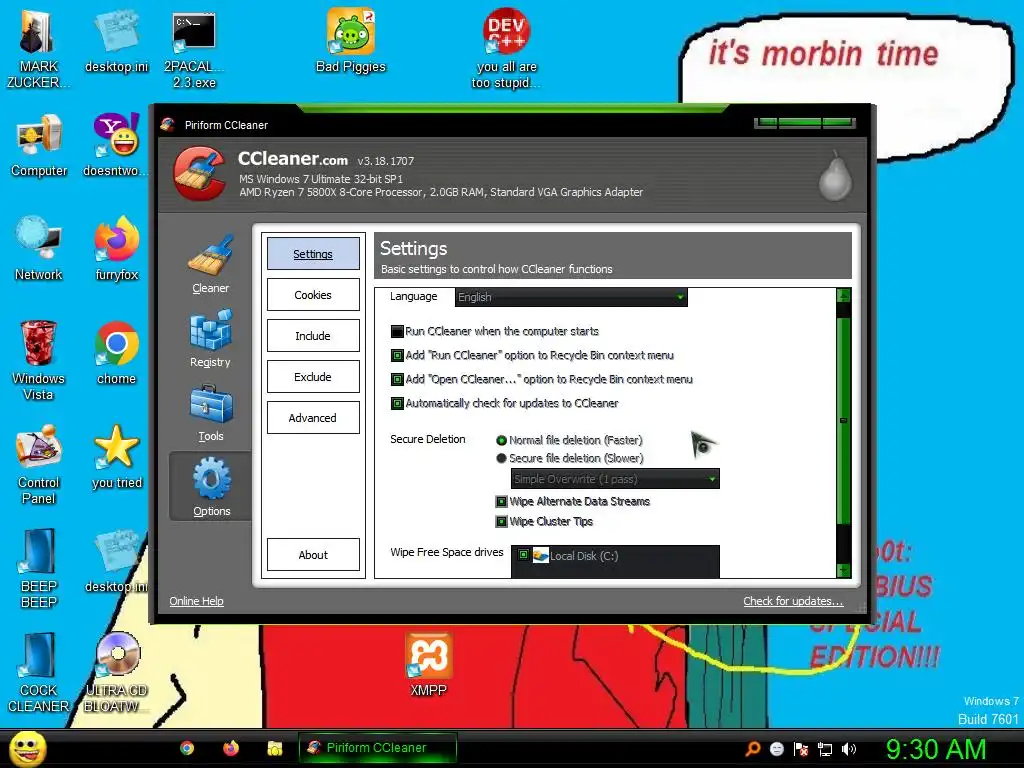Open the ULTRA CD BLOATW disc icon
Viewport: 1024px width, 768px height.
(116, 673)
